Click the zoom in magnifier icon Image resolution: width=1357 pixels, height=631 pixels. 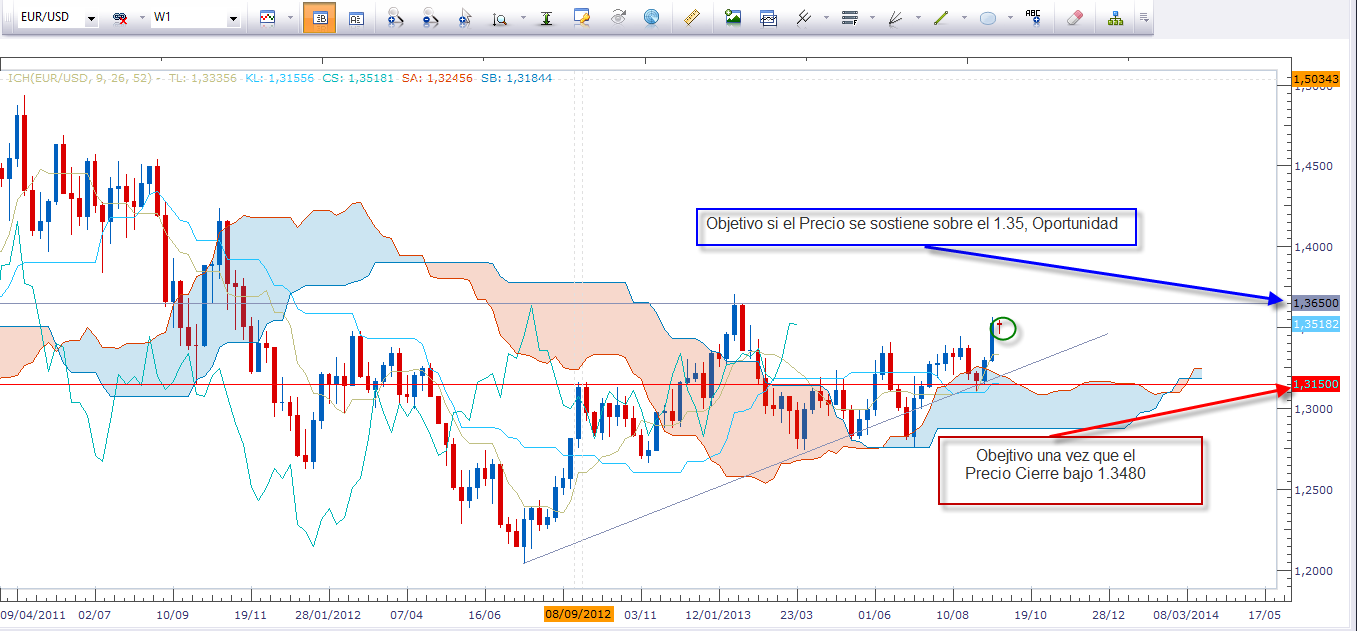pyautogui.click(x=394, y=18)
